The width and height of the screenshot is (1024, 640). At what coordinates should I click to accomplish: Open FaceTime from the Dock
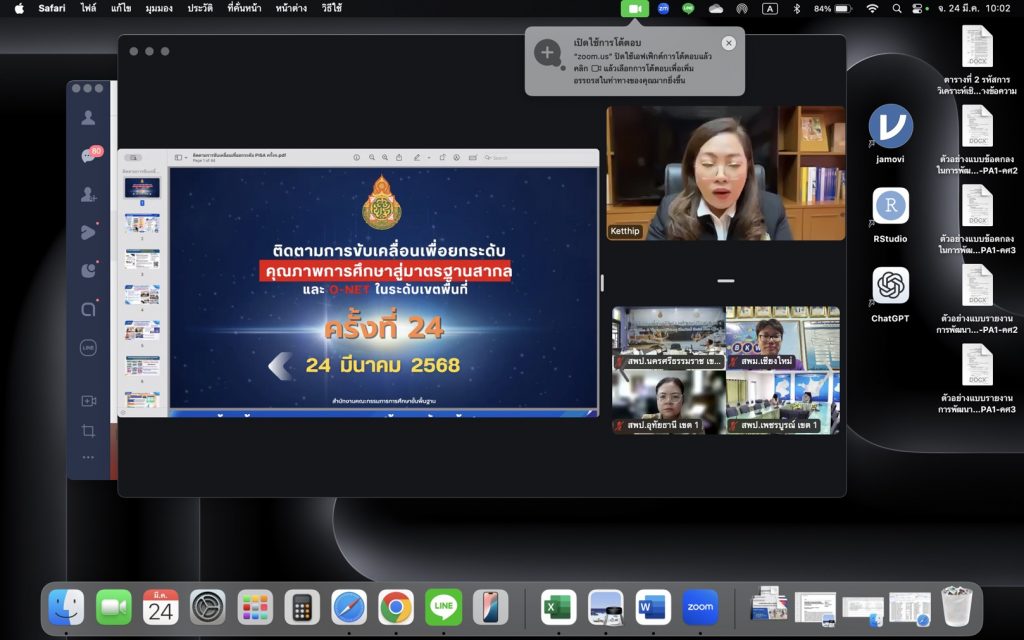click(114, 607)
